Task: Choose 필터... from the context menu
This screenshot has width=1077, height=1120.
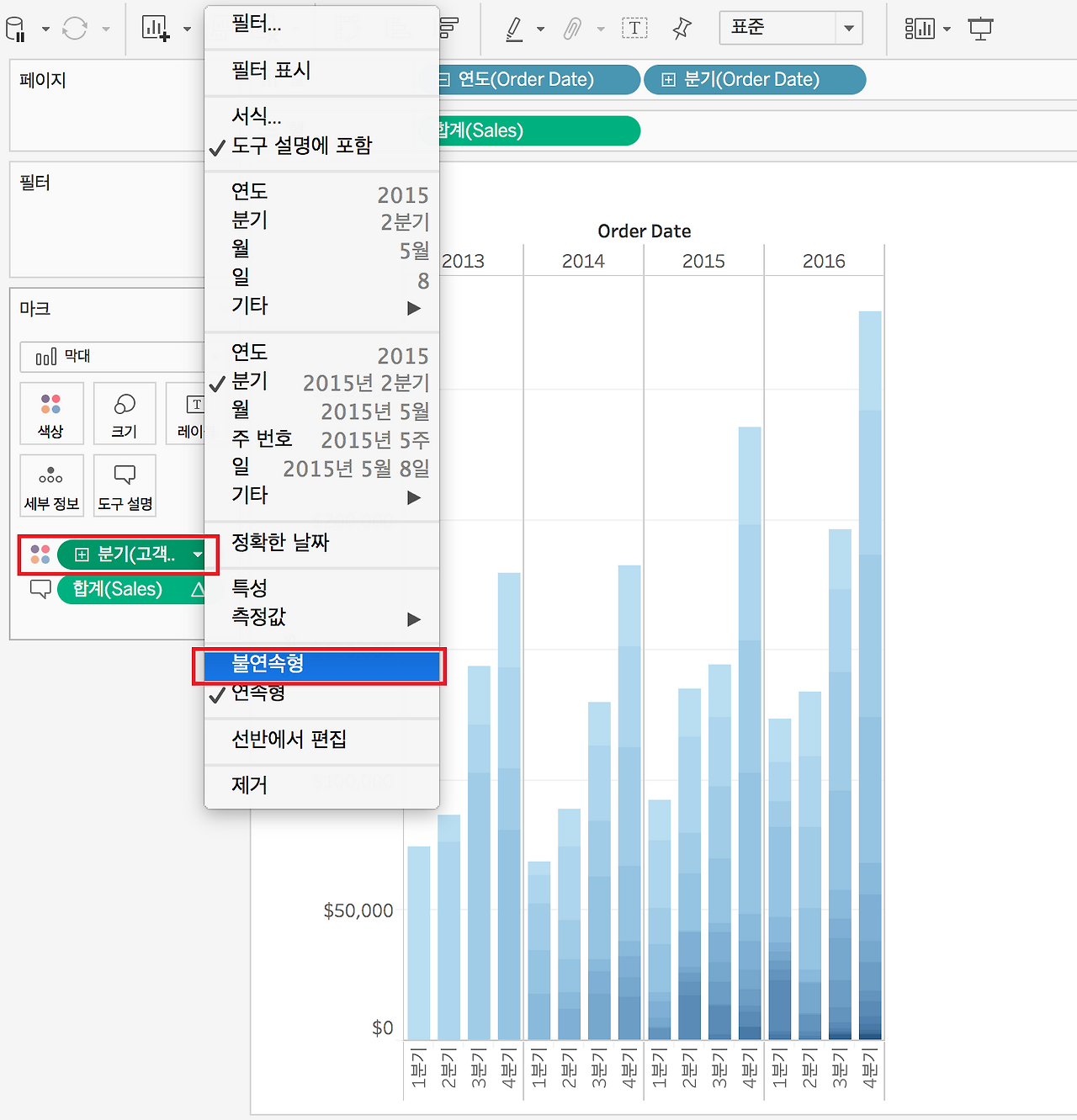Action: [x=321, y=24]
